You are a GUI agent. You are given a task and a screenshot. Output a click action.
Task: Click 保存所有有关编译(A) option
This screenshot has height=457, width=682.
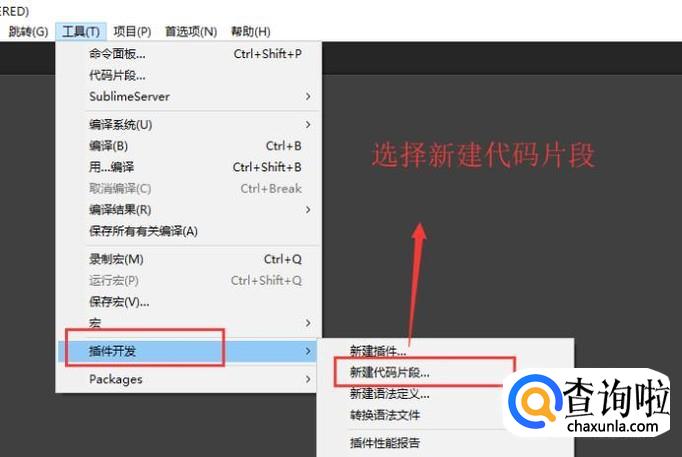188,231
